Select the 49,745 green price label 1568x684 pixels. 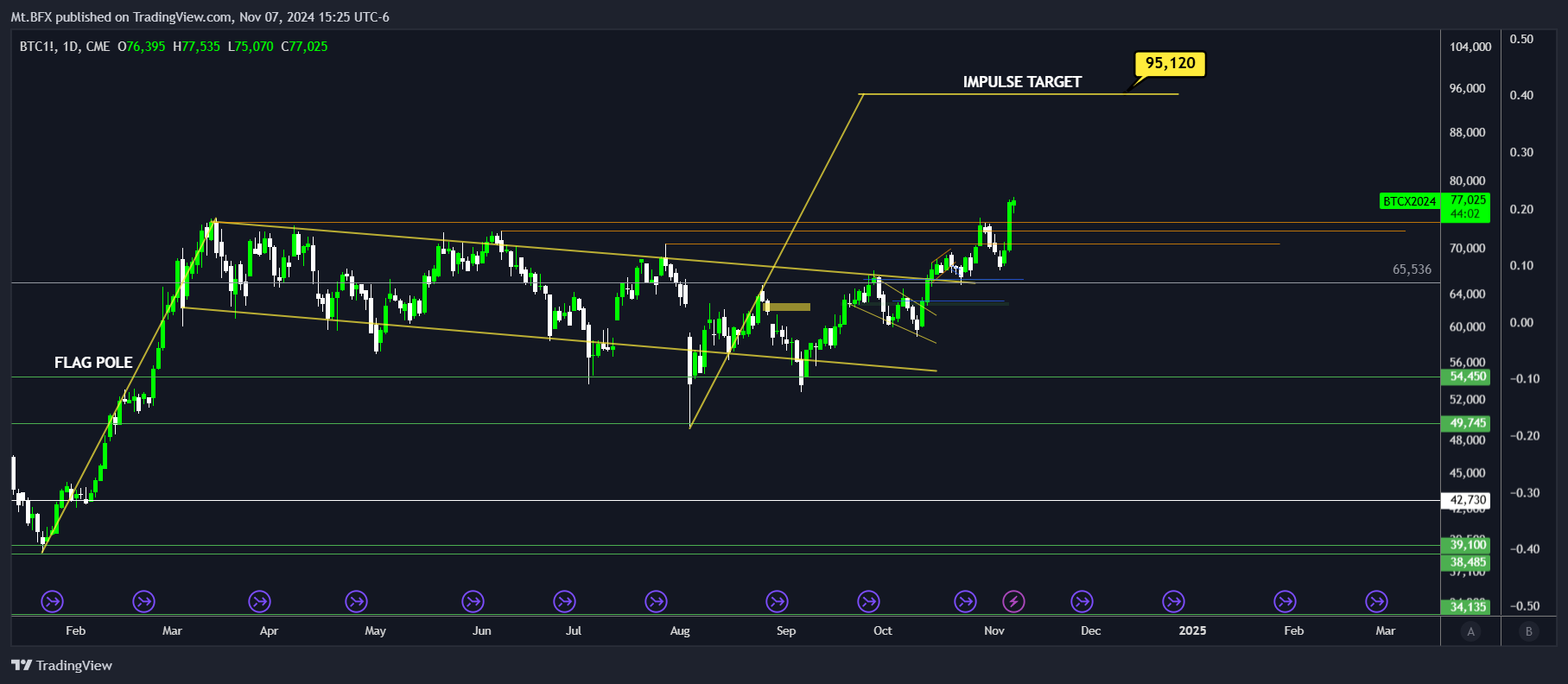(x=1466, y=423)
